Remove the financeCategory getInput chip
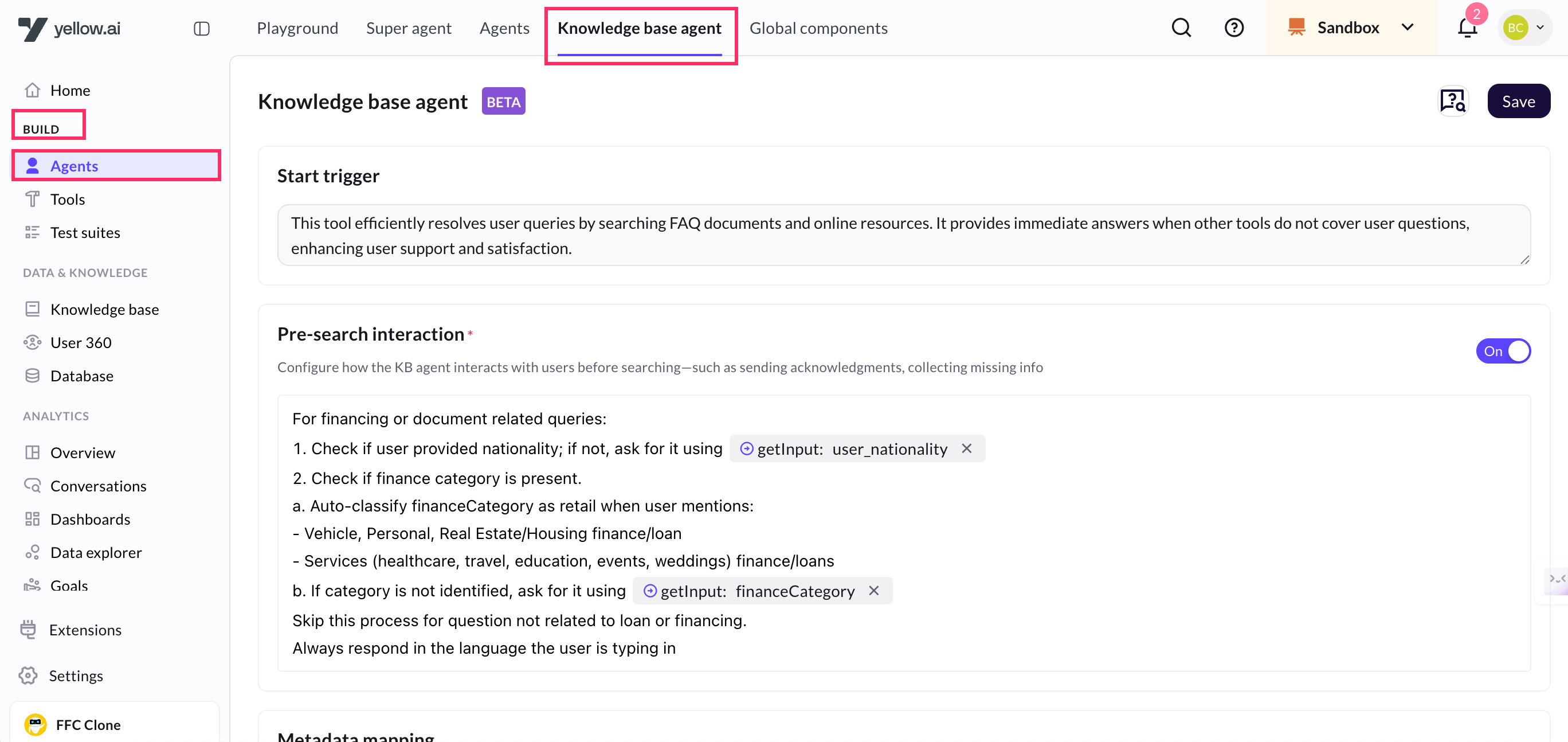 [873, 590]
